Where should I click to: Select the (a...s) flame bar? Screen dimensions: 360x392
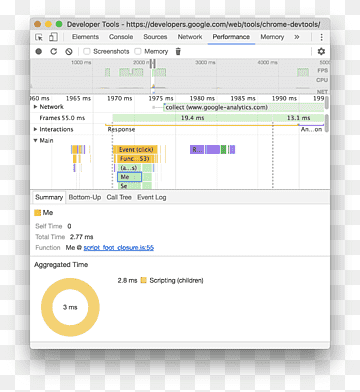(129, 168)
